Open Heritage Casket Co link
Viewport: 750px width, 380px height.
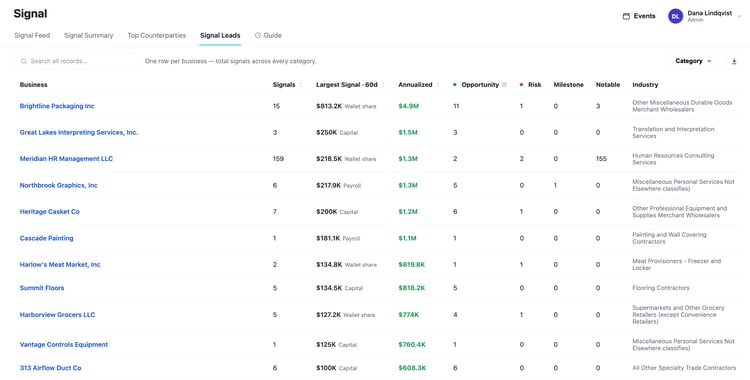pyautogui.click(x=50, y=212)
